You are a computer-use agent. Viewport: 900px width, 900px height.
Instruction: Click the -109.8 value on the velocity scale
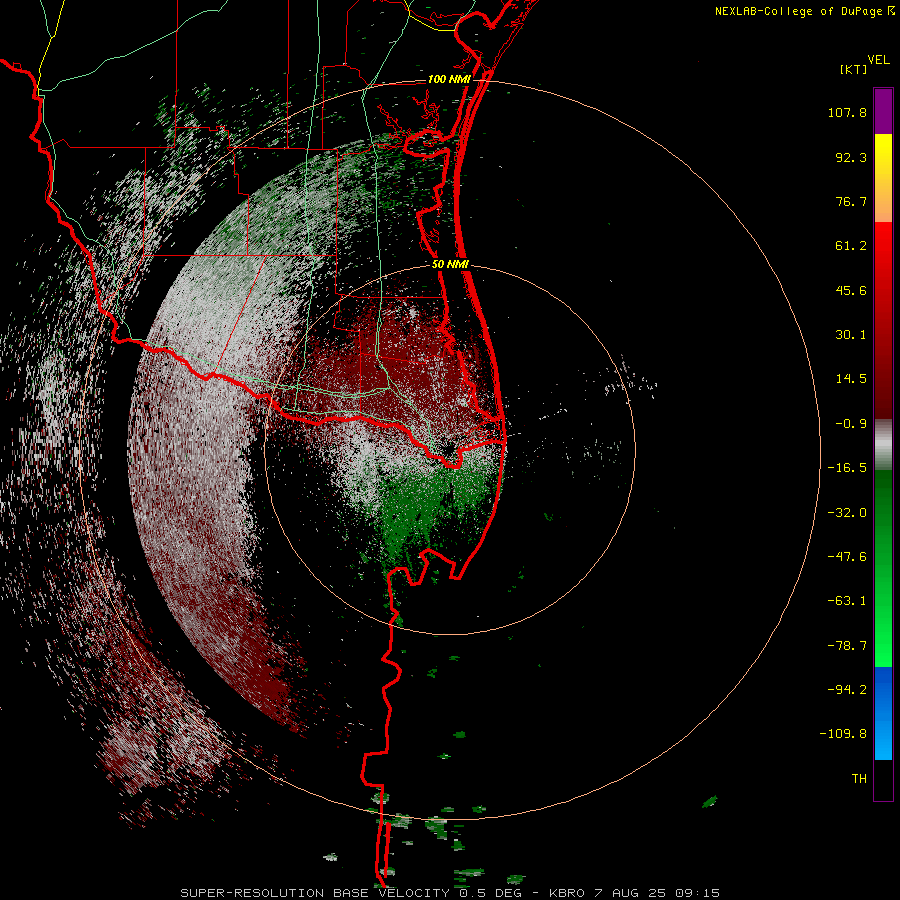(843, 734)
